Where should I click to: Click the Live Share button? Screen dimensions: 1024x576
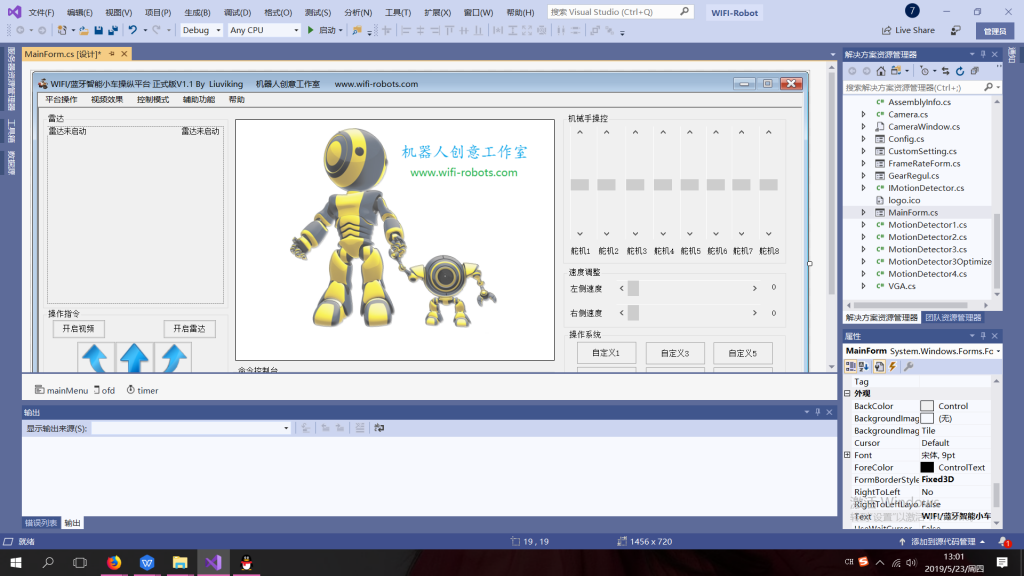pyautogui.click(x=908, y=30)
